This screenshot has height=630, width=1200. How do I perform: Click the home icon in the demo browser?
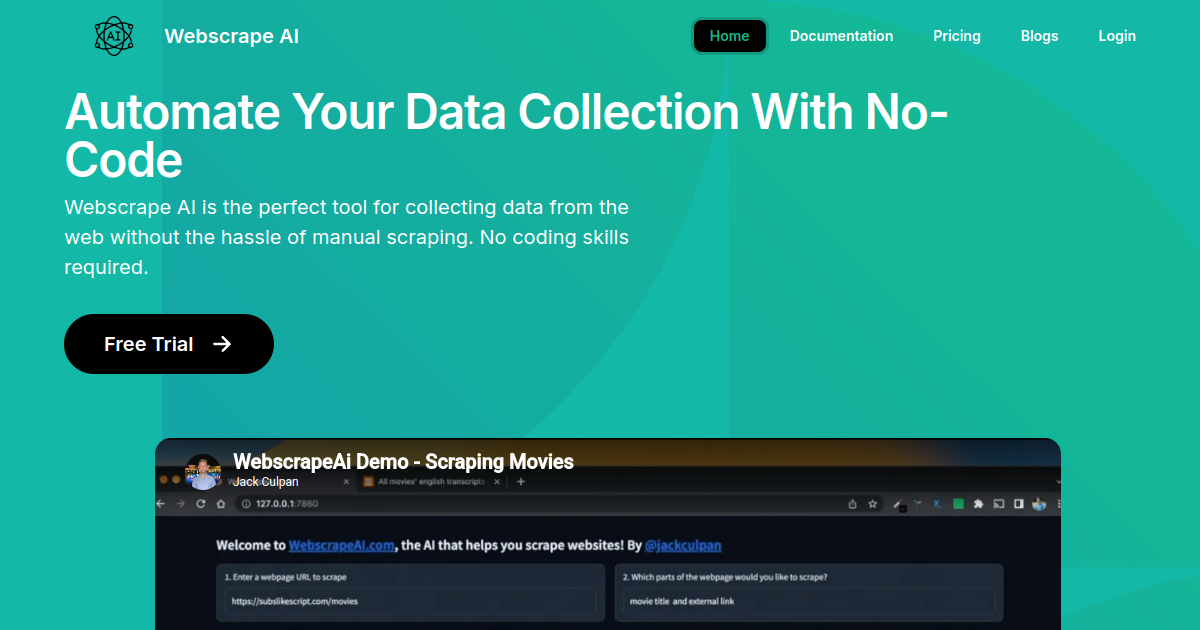[220, 504]
